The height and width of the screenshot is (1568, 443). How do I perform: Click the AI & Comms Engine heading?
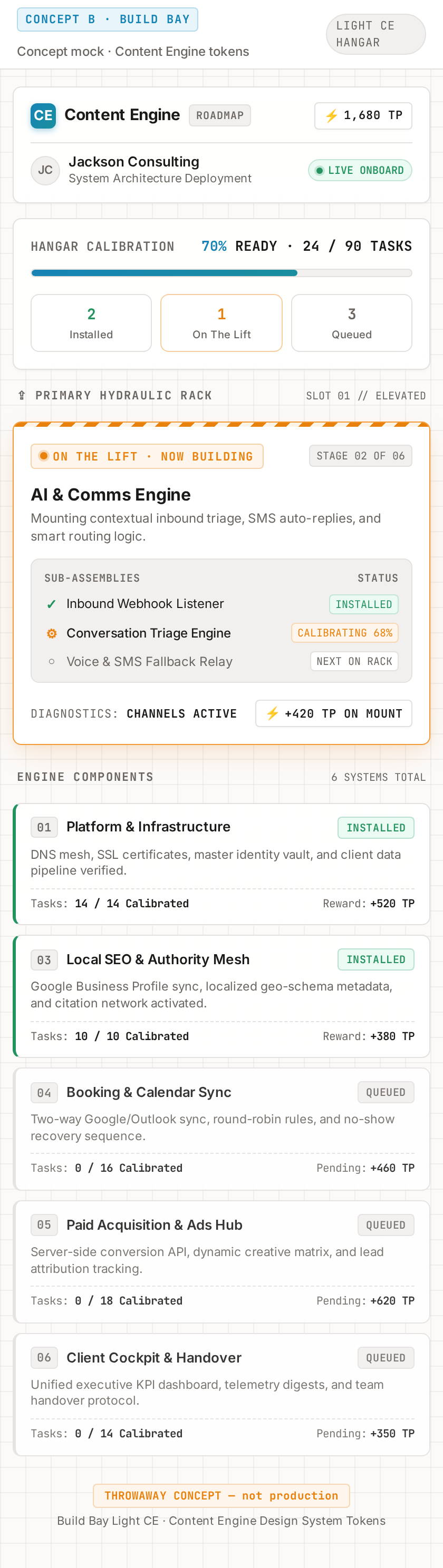111,495
